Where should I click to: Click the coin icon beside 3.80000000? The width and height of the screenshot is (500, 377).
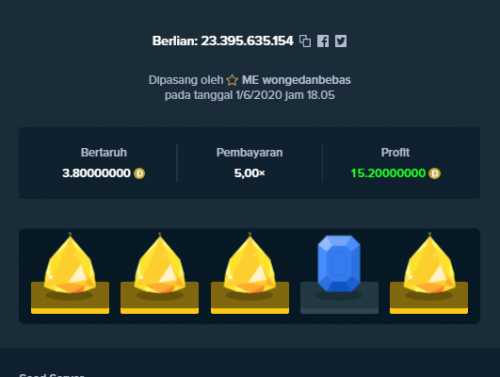click(139, 173)
